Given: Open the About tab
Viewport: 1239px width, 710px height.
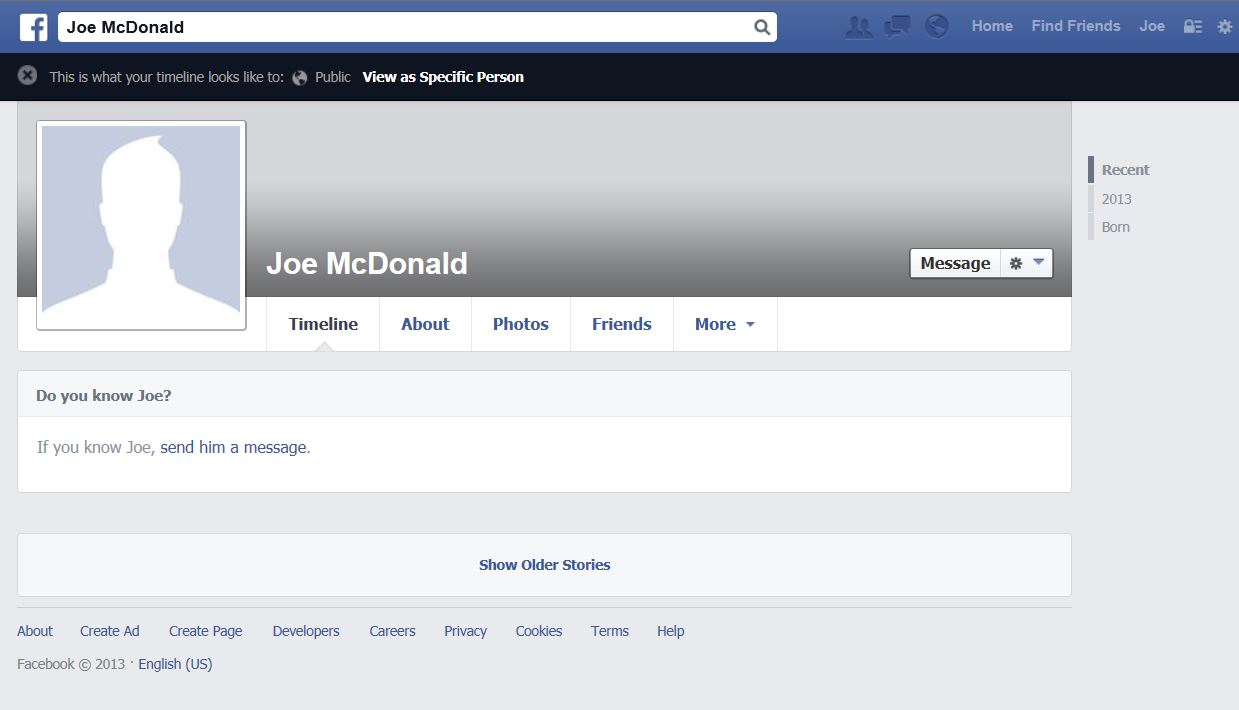Looking at the screenshot, I should pyautogui.click(x=425, y=324).
